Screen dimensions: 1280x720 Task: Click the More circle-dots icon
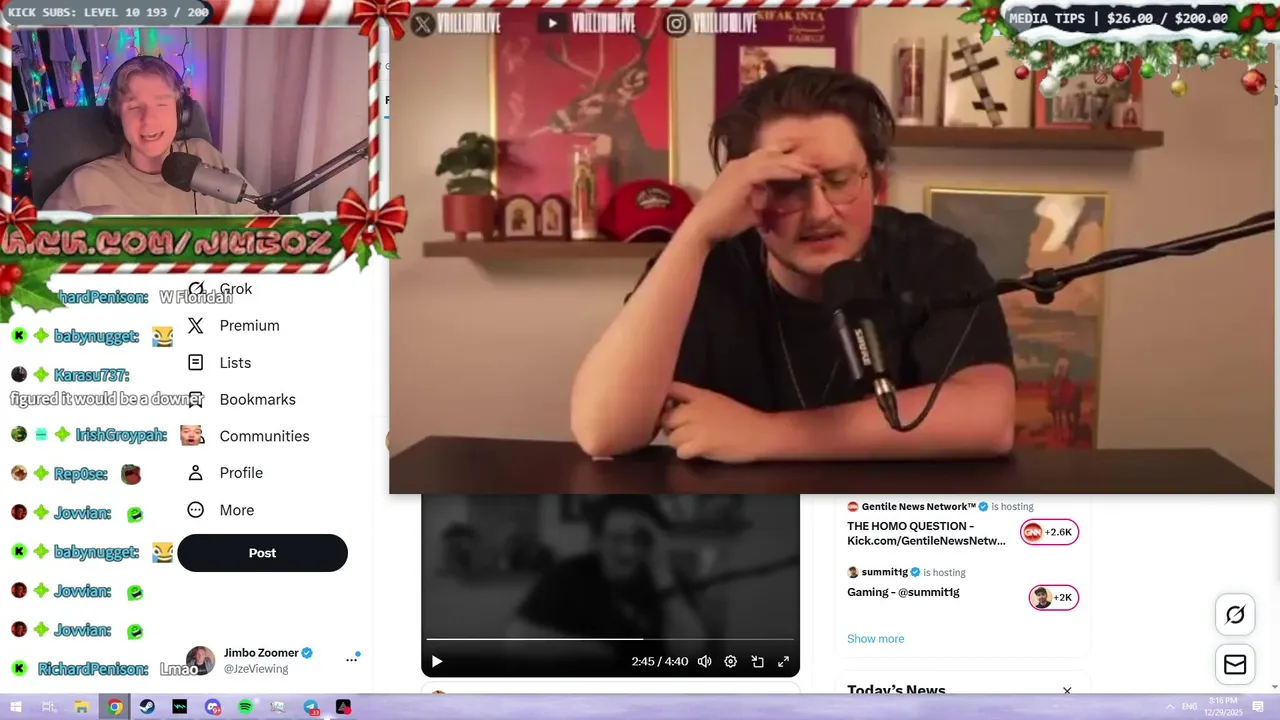point(196,510)
